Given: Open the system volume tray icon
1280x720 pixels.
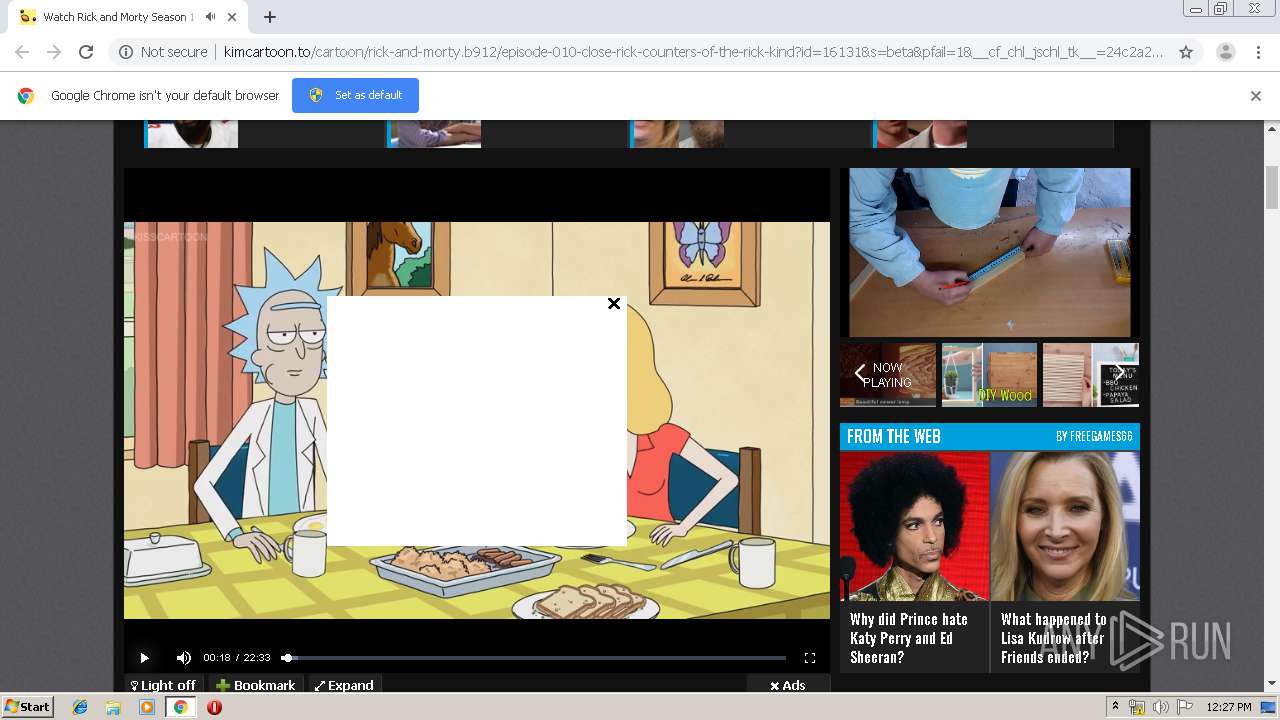Looking at the screenshot, I should point(1160,707).
